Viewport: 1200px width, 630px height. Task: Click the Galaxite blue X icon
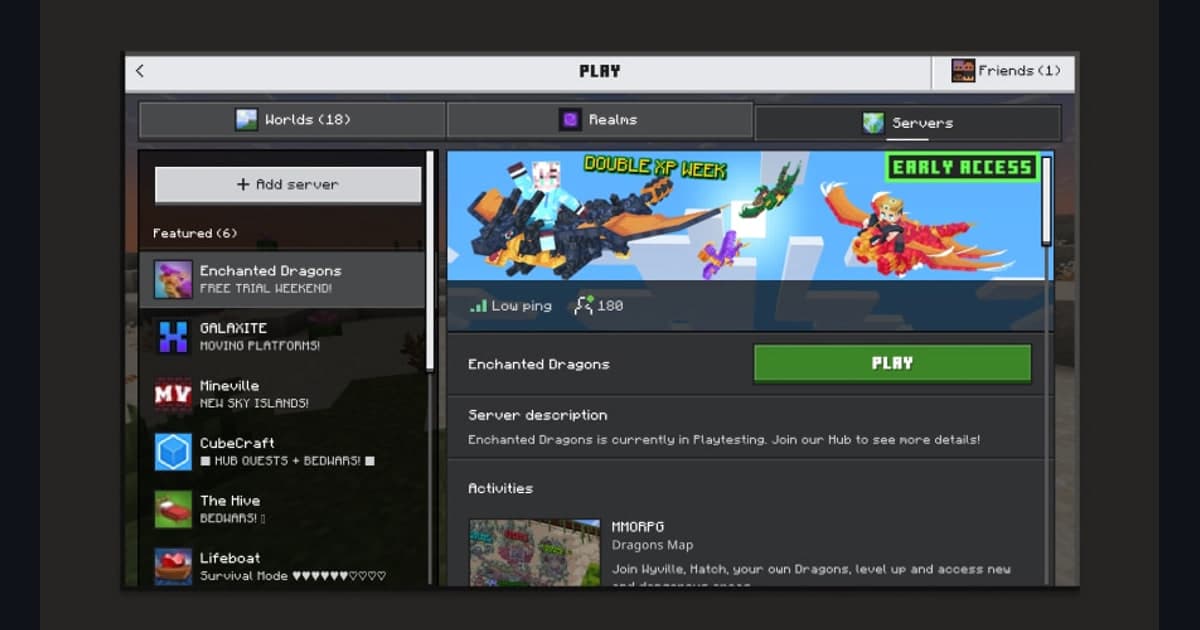tap(173, 337)
